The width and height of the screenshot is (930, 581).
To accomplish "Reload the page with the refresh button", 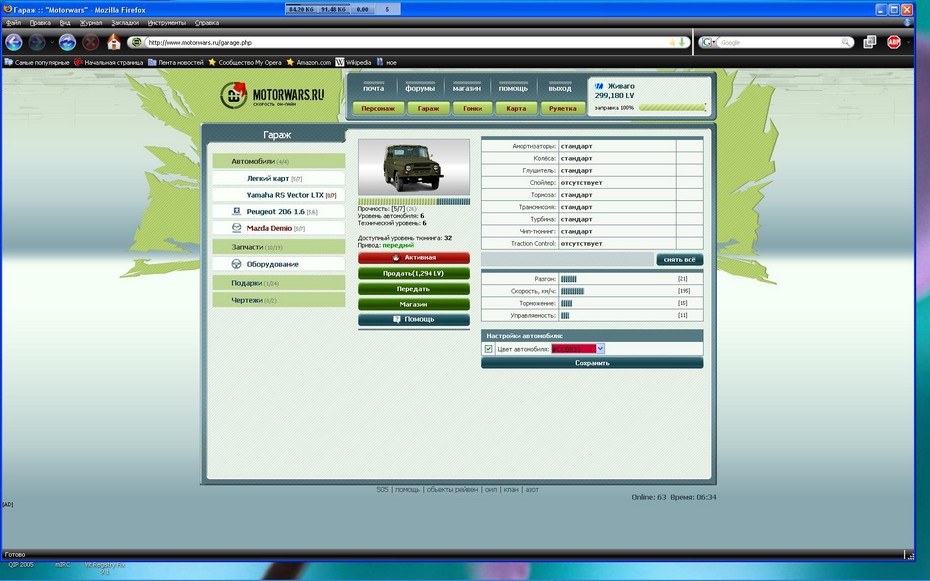I will point(67,42).
